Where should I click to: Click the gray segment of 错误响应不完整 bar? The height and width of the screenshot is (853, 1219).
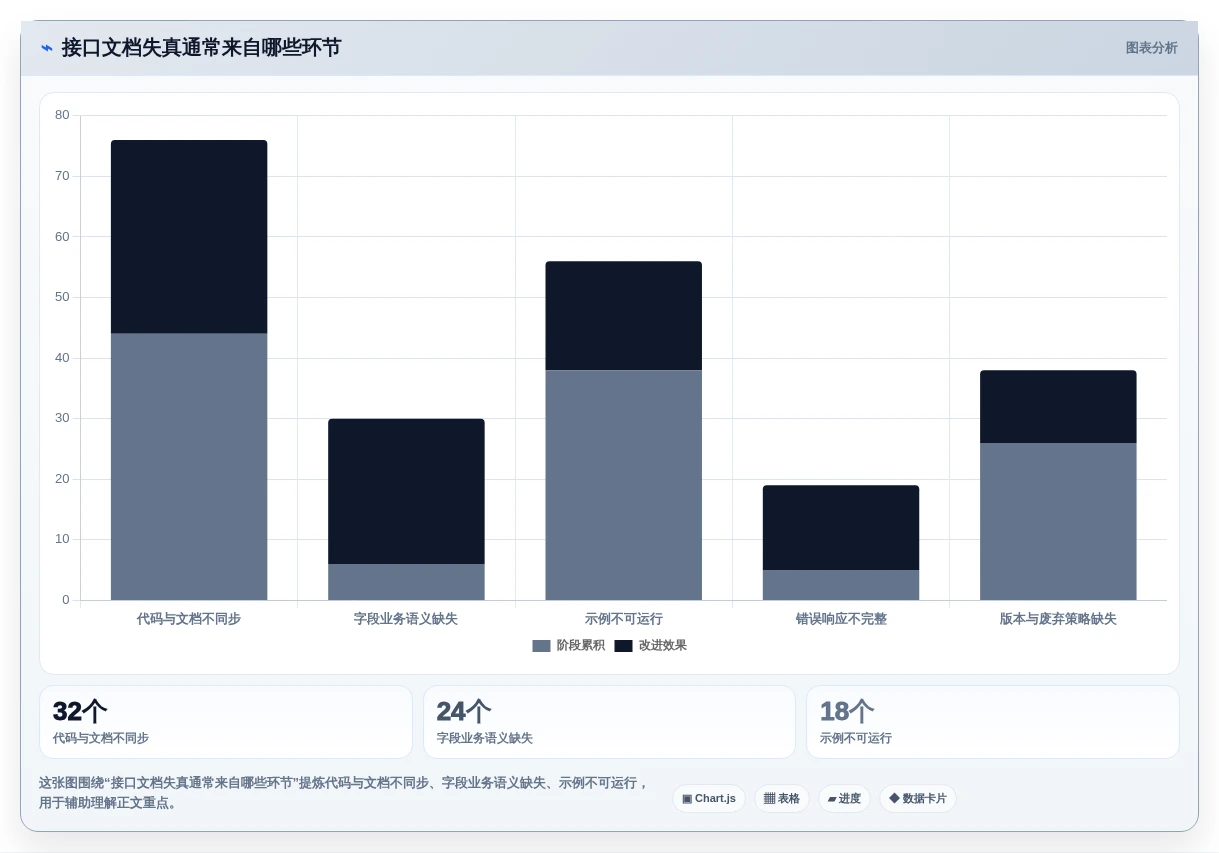coord(841,585)
